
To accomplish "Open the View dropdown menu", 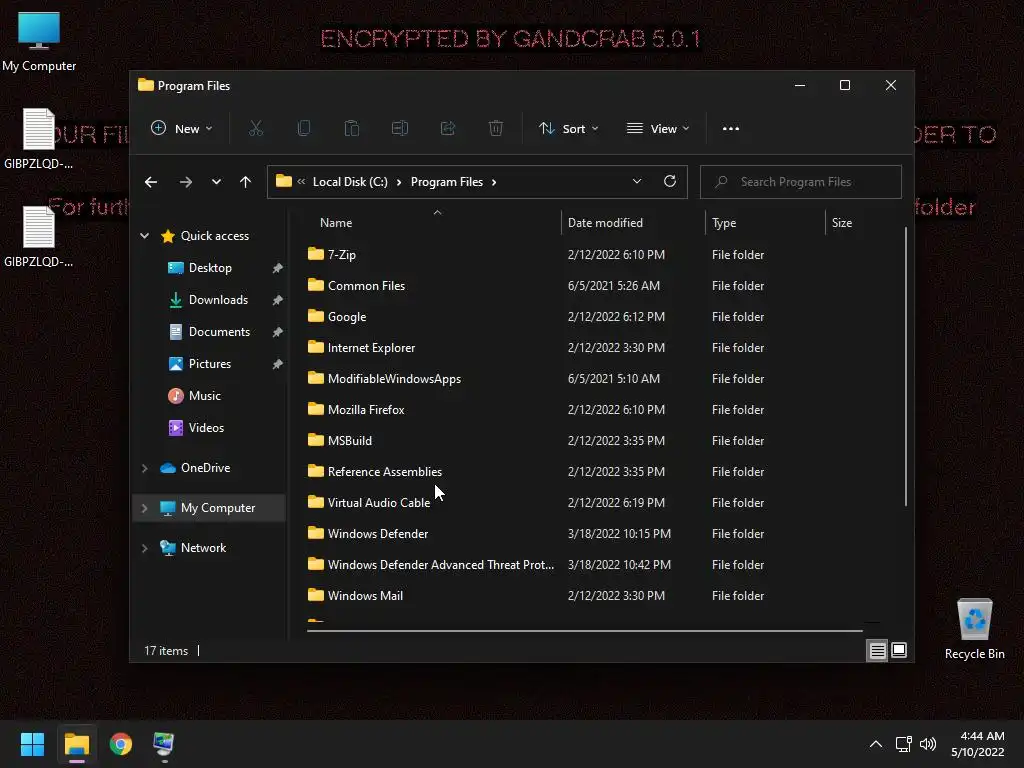I will coord(658,129).
